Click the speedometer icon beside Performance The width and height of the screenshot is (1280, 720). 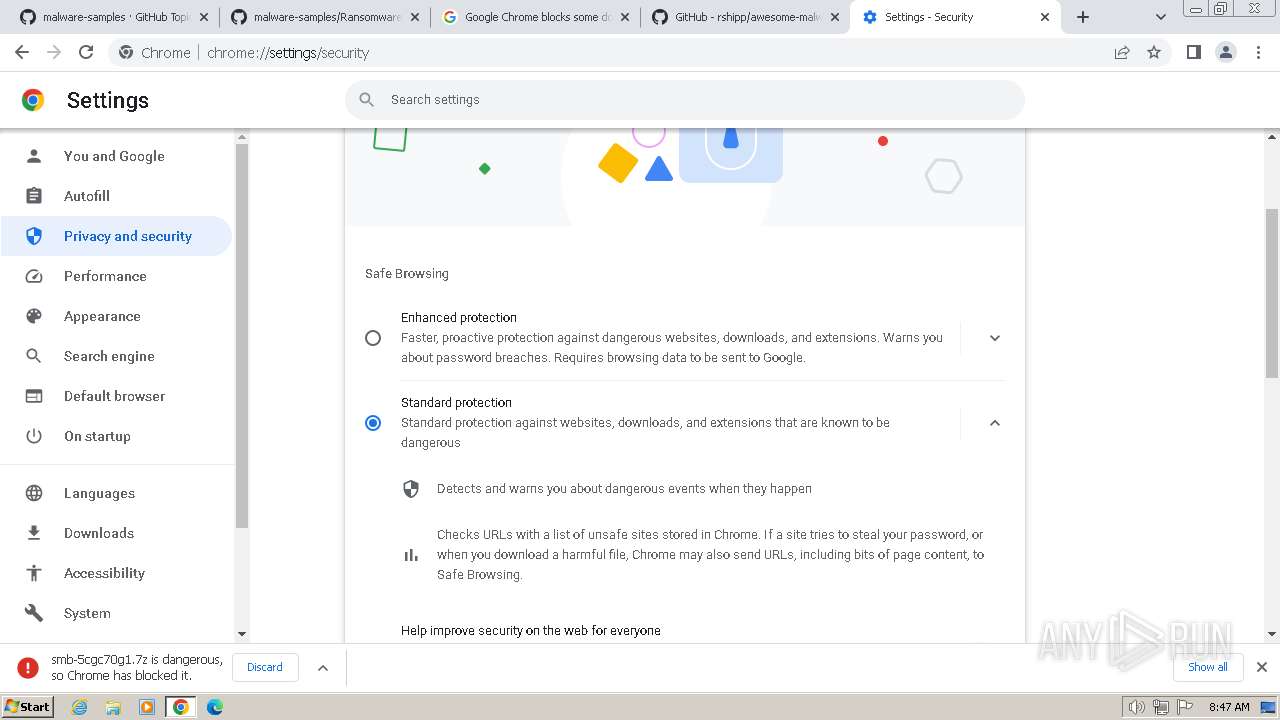click(34, 276)
